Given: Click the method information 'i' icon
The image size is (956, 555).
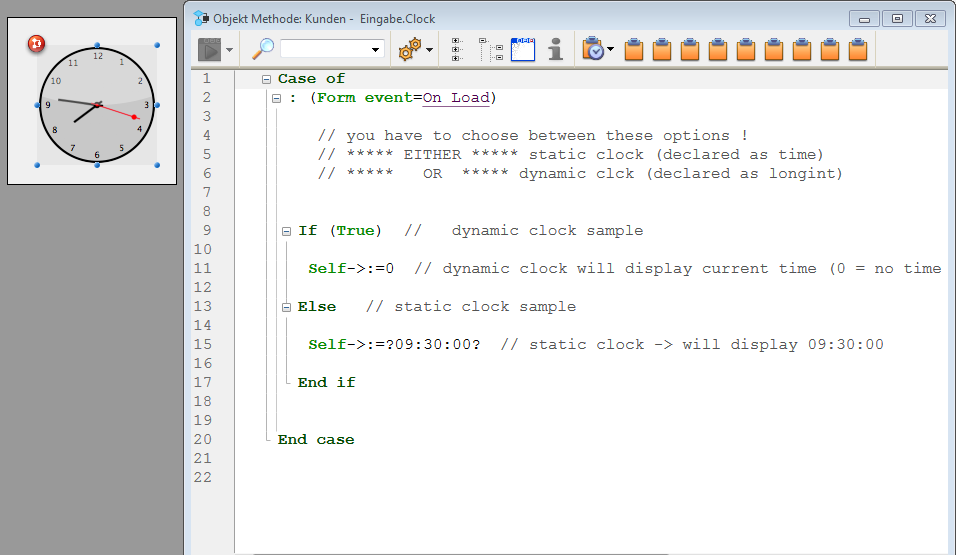Looking at the screenshot, I should coord(555,49).
